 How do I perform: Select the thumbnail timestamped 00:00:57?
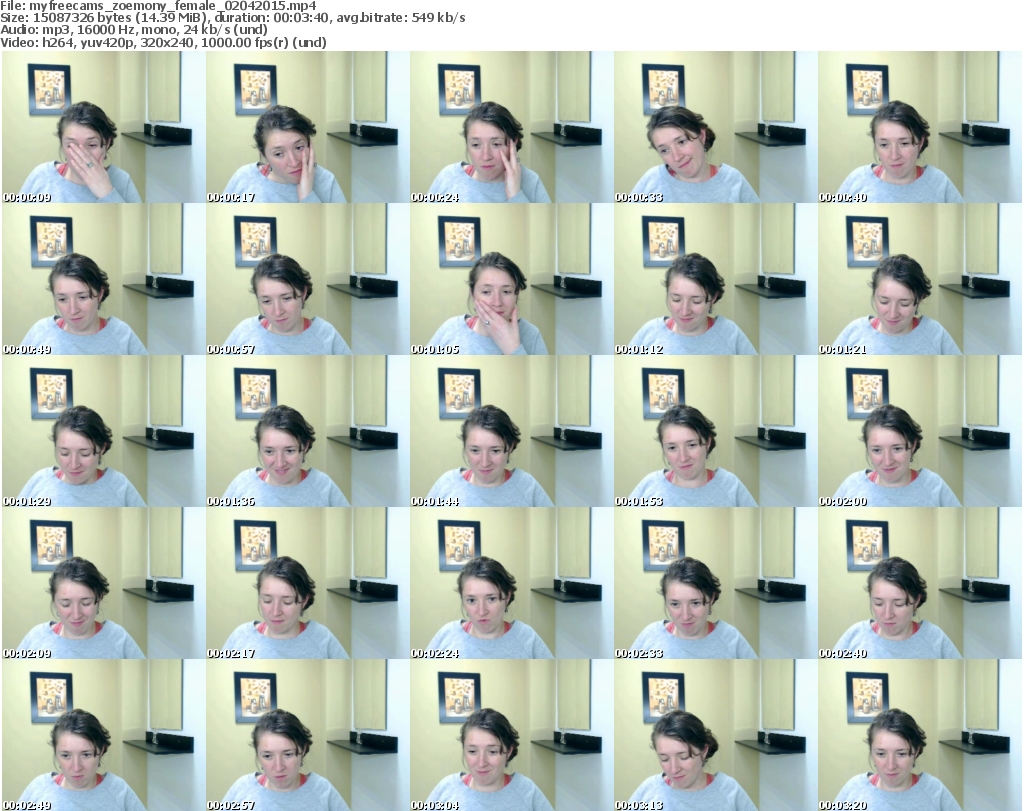308,279
